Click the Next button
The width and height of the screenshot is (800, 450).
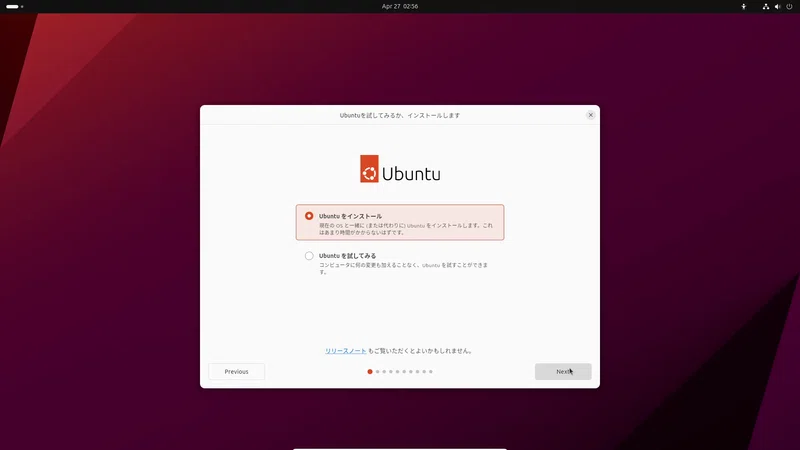coord(563,371)
